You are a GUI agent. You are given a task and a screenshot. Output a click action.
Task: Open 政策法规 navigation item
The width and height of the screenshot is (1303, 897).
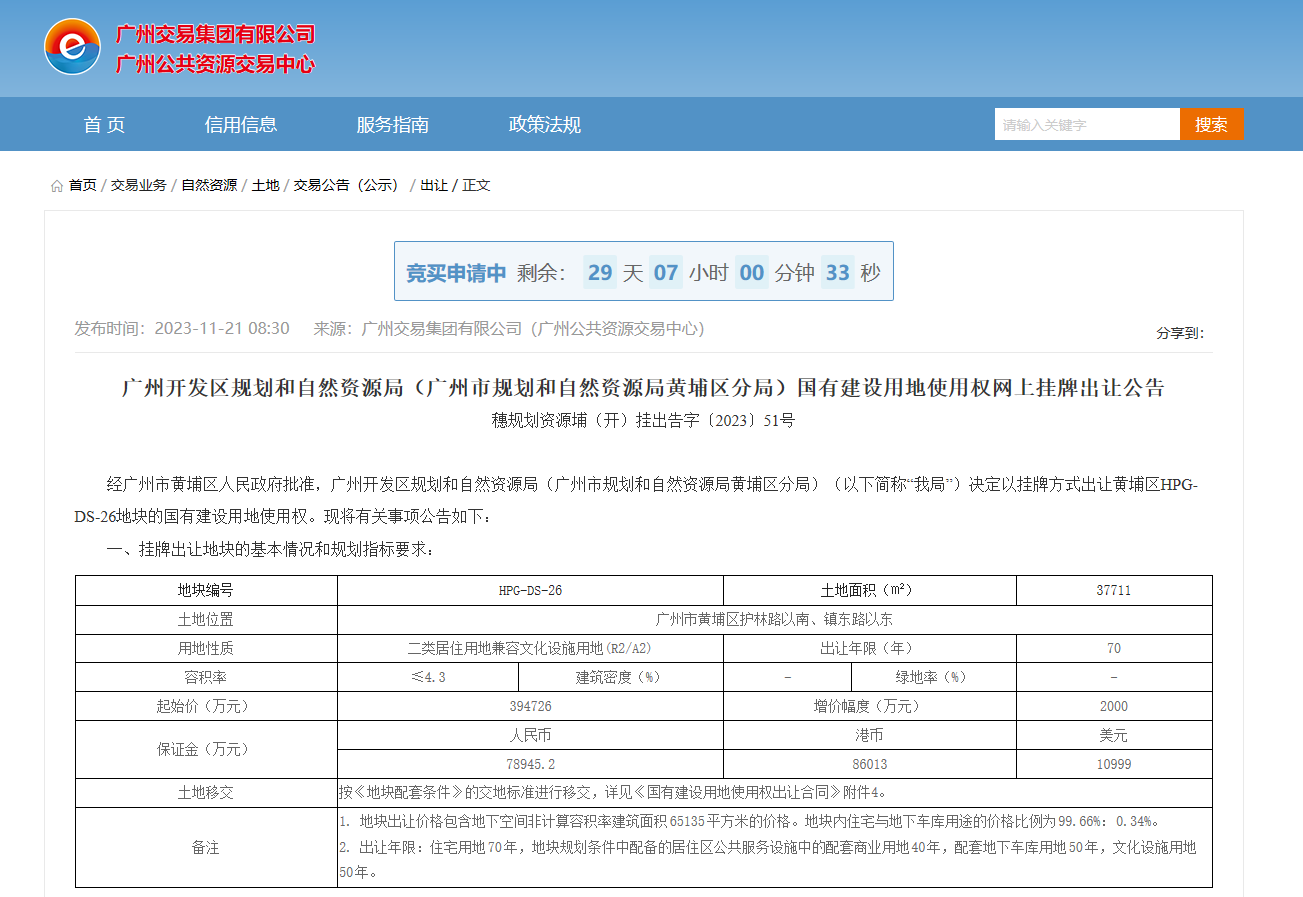tap(544, 125)
